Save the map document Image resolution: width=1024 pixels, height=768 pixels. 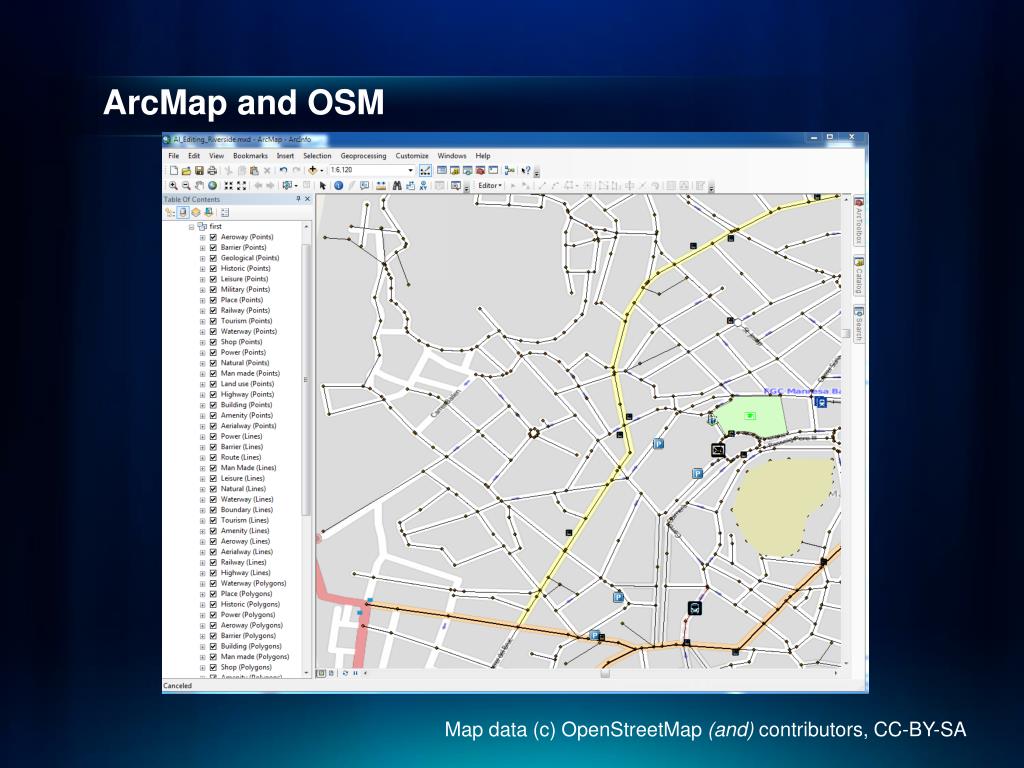point(199,170)
